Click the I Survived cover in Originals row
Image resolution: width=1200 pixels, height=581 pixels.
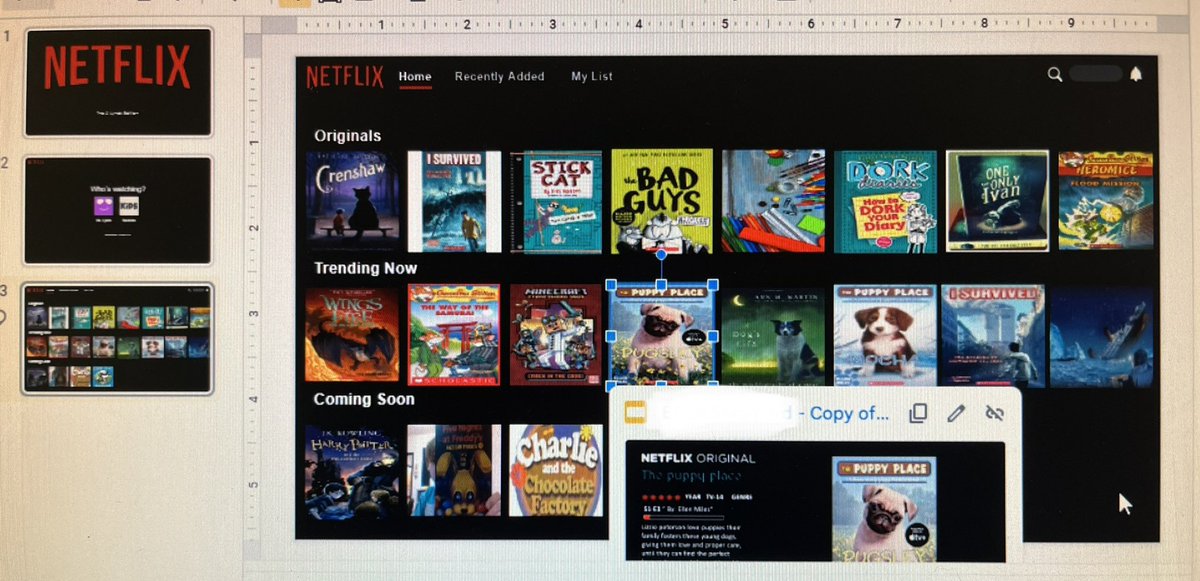pyautogui.click(x=454, y=201)
